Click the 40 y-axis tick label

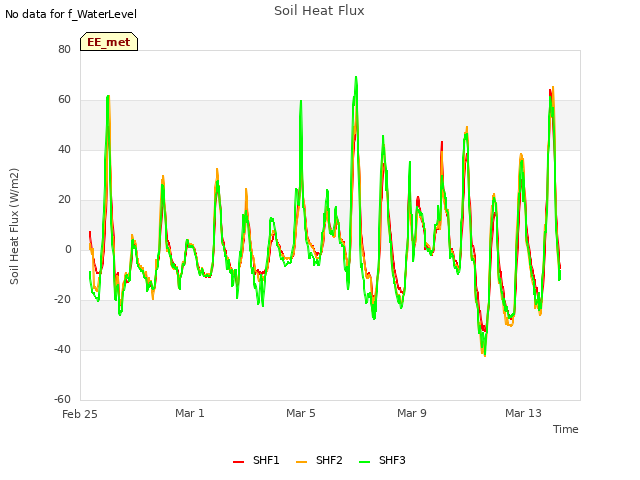[x=64, y=149]
